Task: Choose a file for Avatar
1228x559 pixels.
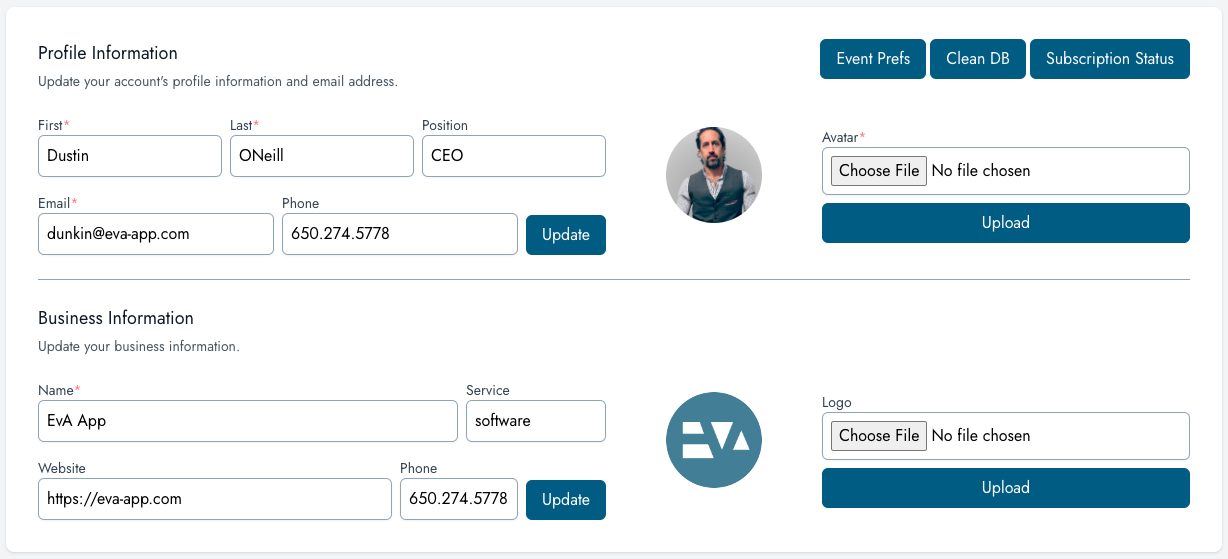Action: [879, 171]
